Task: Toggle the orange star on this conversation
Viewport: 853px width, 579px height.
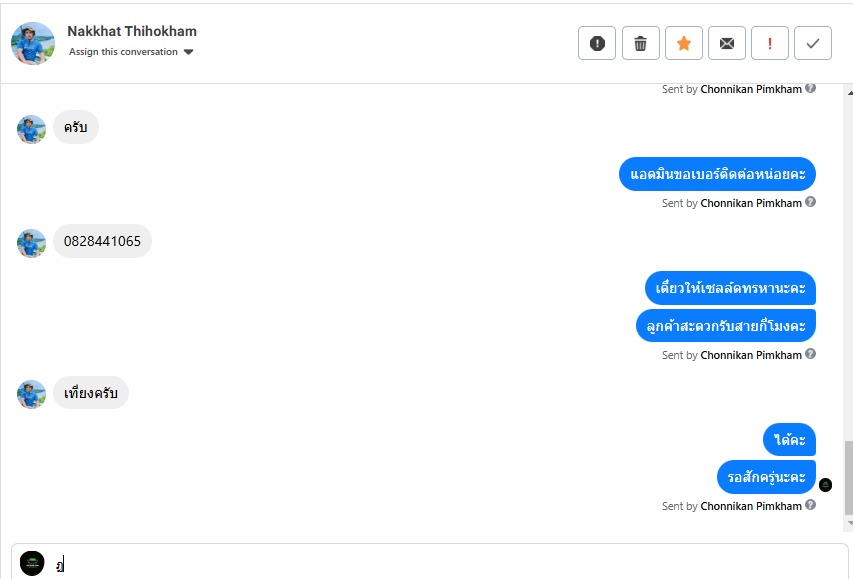Action: (684, 43)
